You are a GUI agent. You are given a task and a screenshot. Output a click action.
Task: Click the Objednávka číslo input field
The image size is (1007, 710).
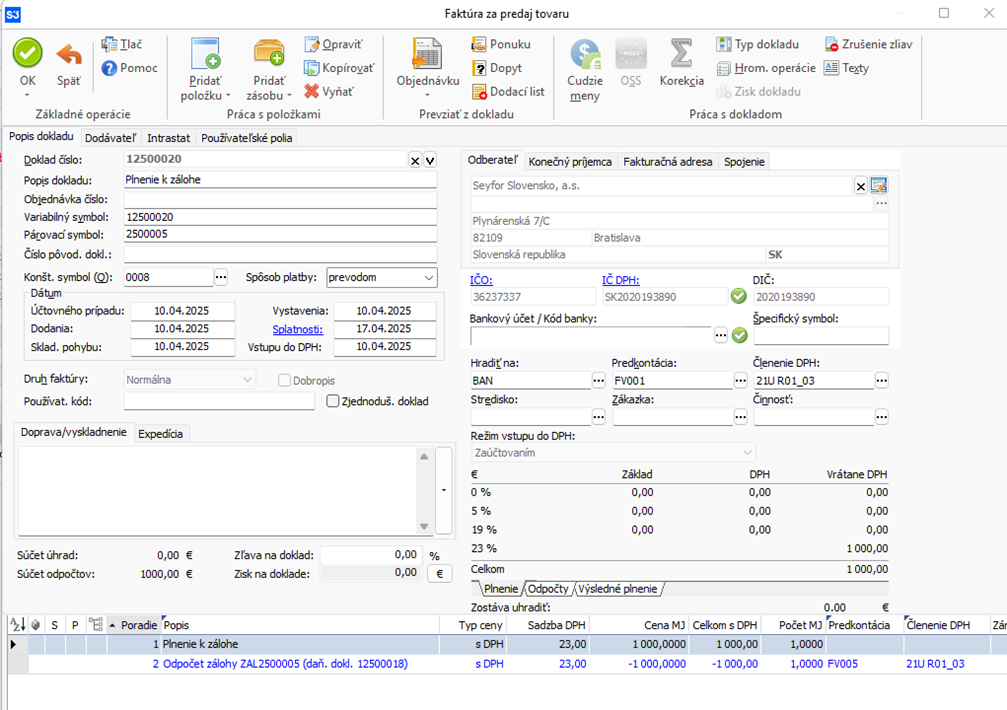coord(280,199)
